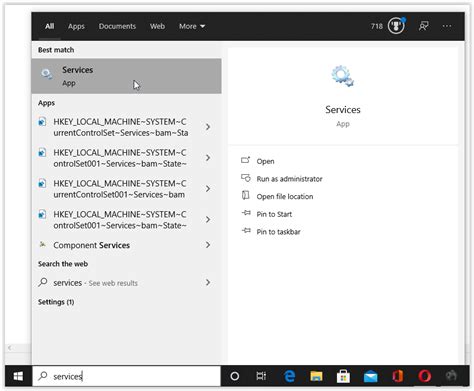Click the web search magnifier icon
Image resolution: width=474 pixels, height=391 pixels.
[42, 282]
